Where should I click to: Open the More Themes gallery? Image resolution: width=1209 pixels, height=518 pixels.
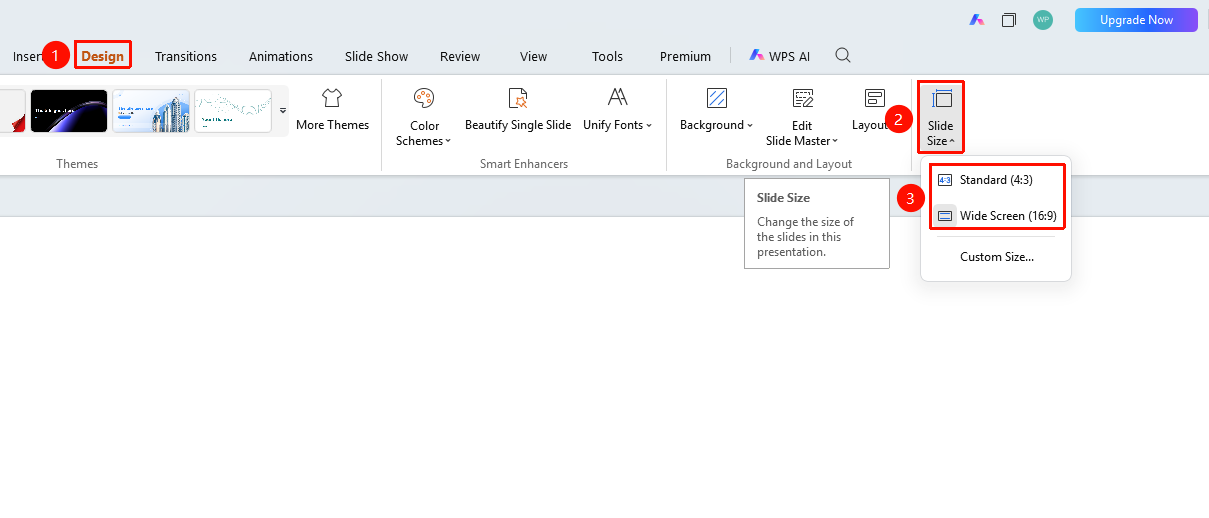click(x=332, y=109)
